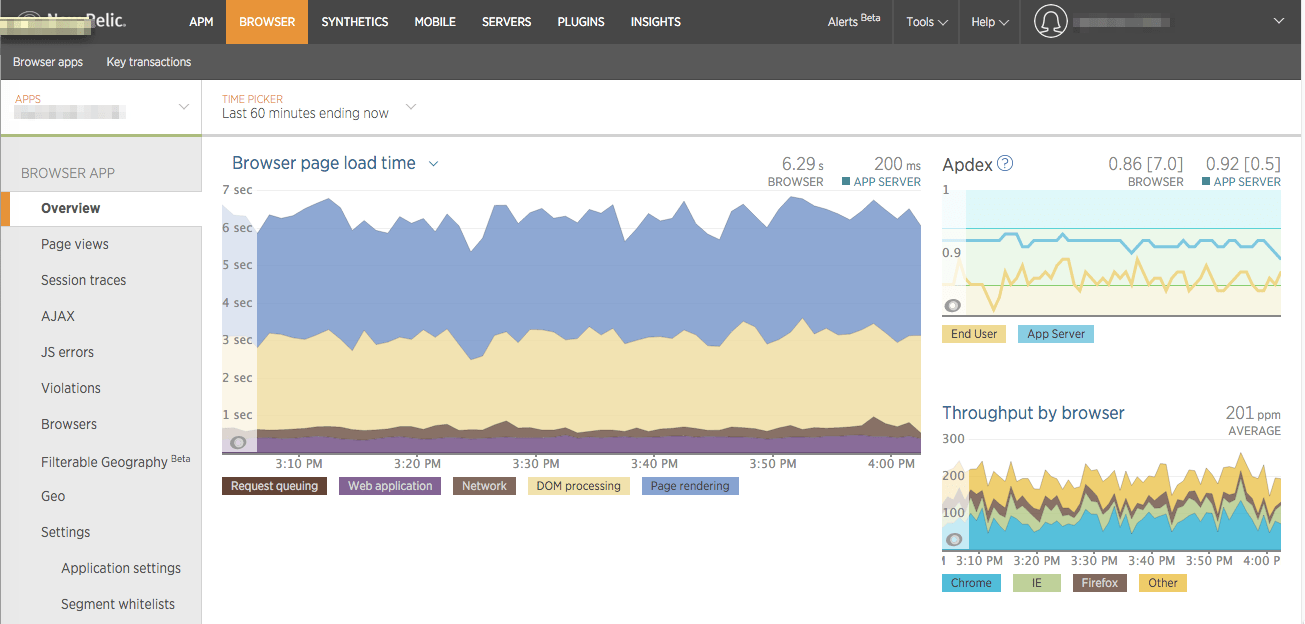
Task: Toggle Page rendering legend series
Action: click(690, 486)
